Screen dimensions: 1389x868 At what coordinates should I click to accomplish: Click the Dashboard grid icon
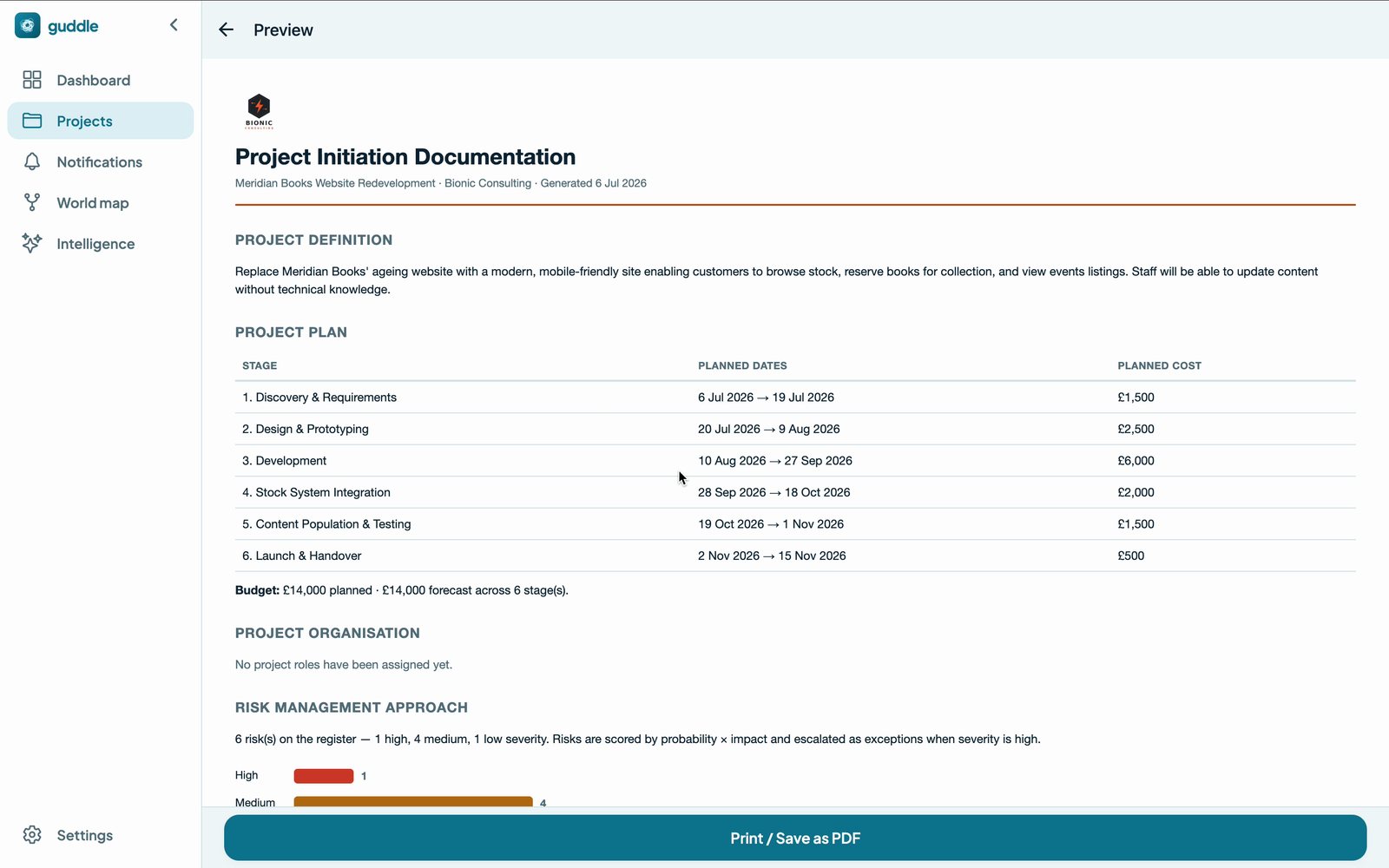(x=32, y=80)
